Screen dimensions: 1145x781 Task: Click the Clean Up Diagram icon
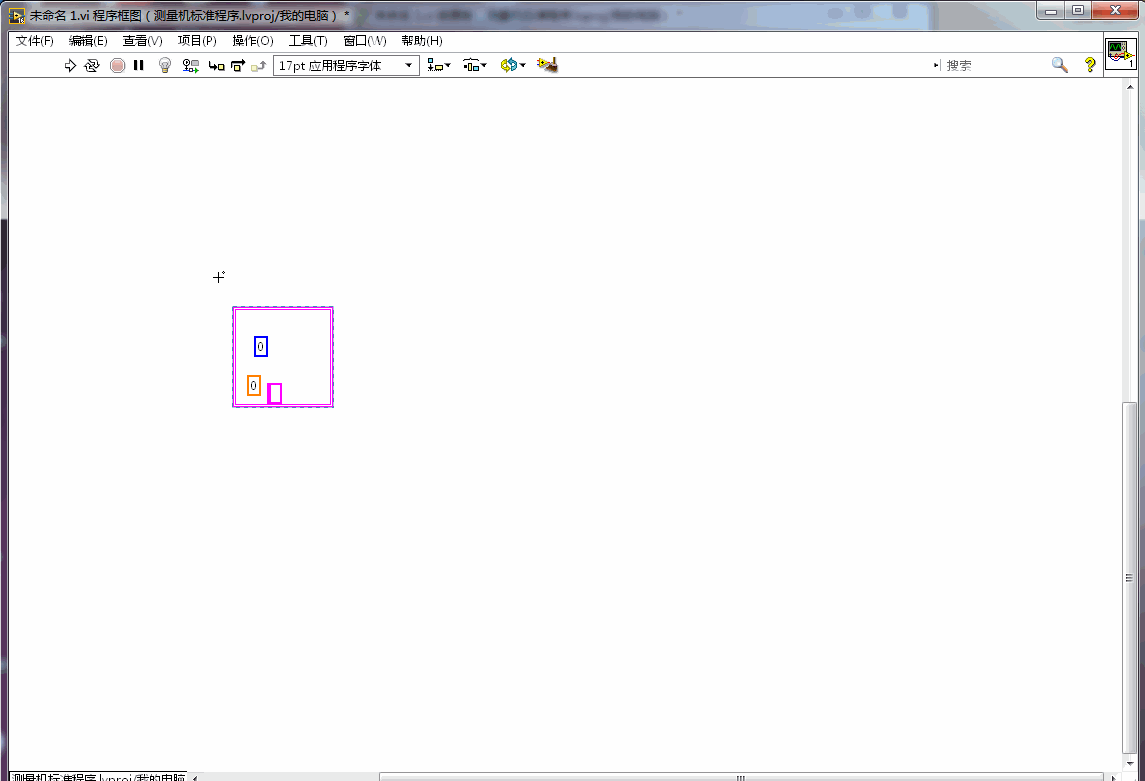tap(547, 66)
